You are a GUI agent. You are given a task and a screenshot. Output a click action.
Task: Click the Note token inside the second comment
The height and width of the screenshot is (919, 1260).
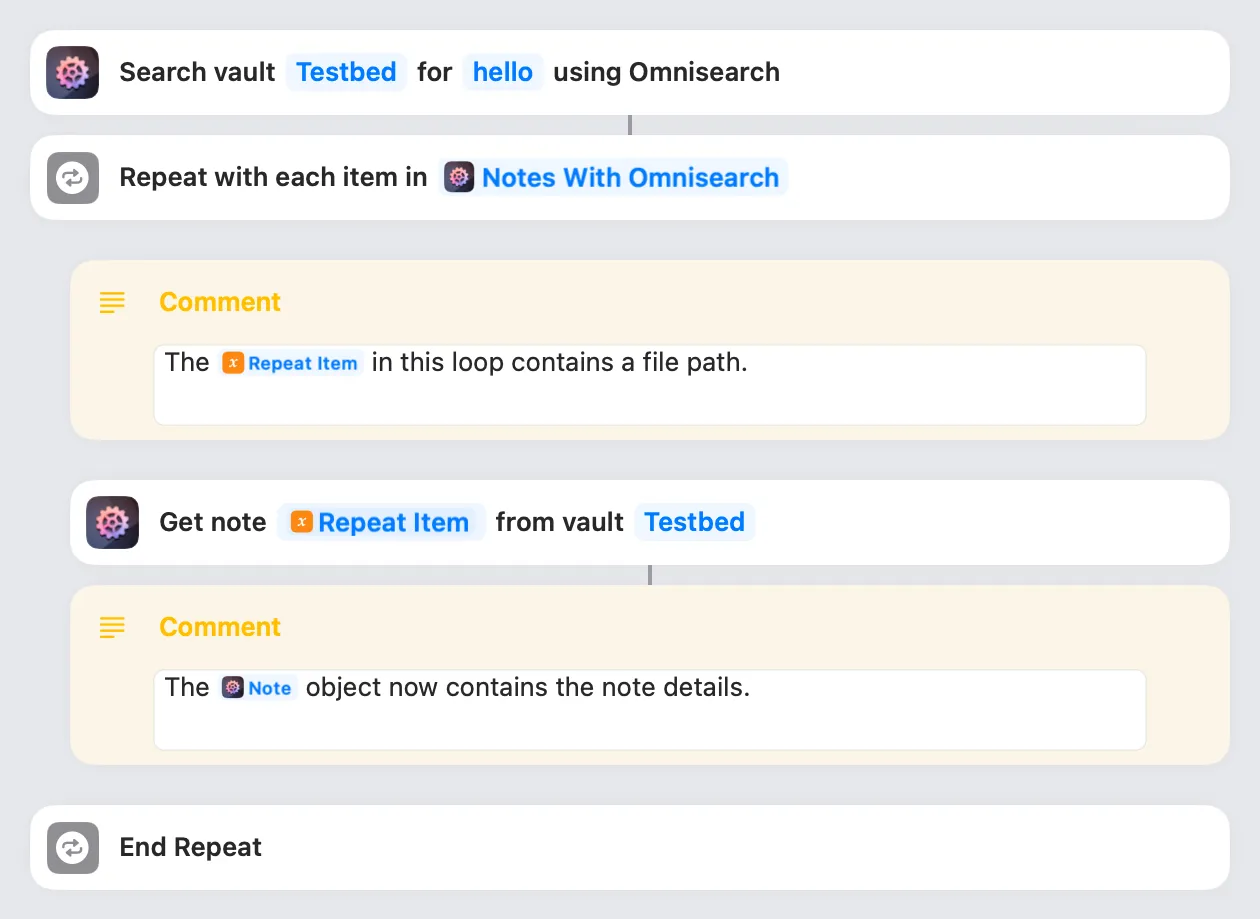coord(258,688)
